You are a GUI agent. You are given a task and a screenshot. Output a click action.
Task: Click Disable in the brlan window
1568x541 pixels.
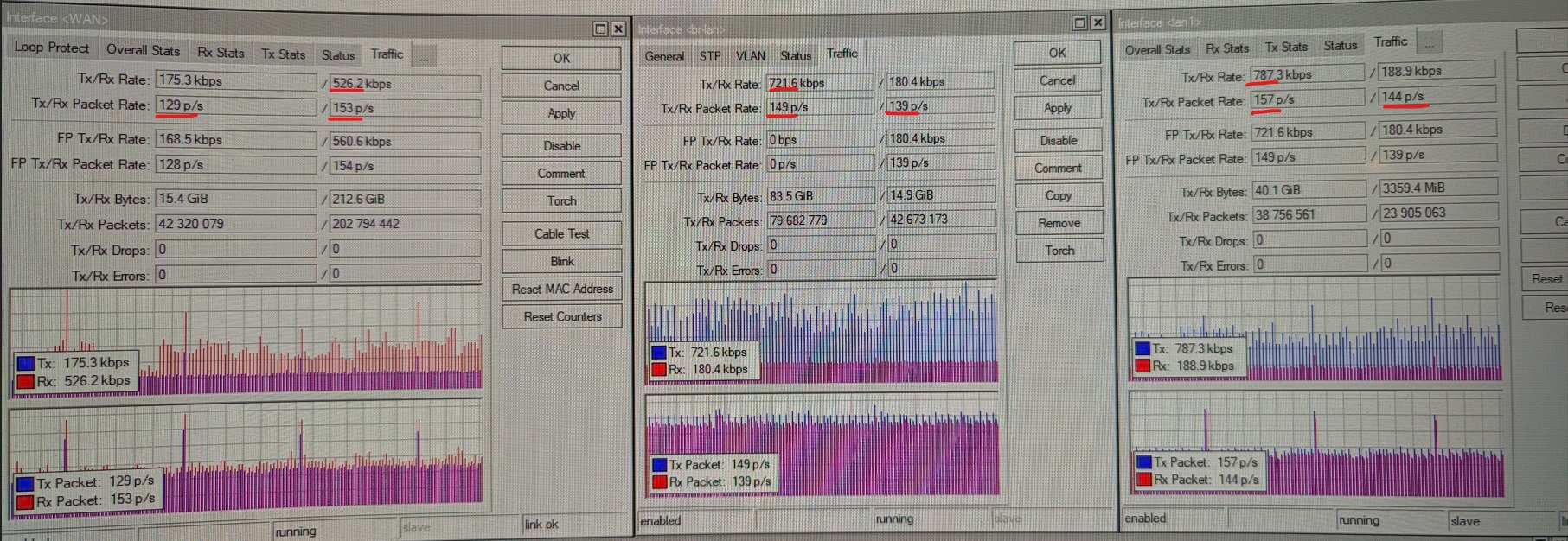click(1059, 140)
